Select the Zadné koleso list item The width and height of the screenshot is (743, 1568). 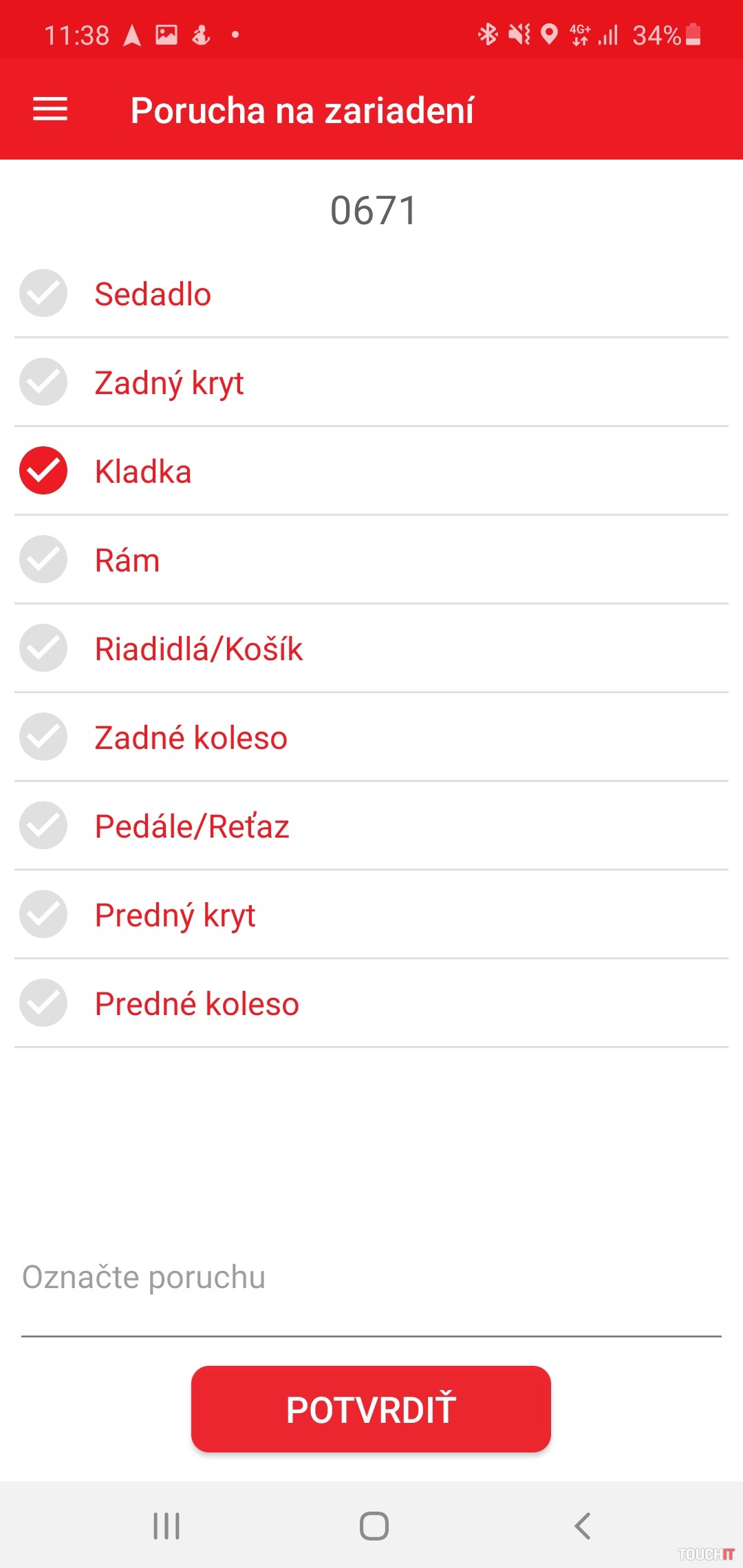191,737
